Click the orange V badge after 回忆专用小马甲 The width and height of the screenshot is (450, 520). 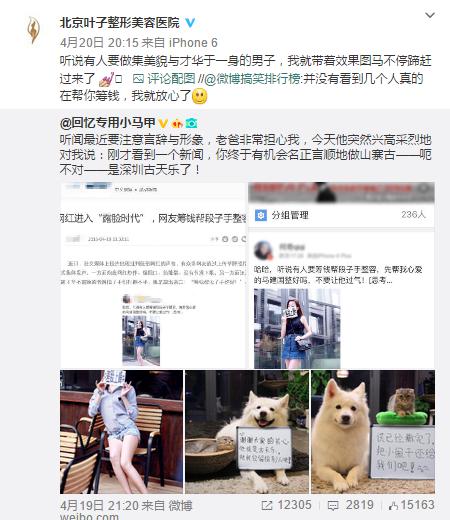pyautogui.click(x=163, y=123)
